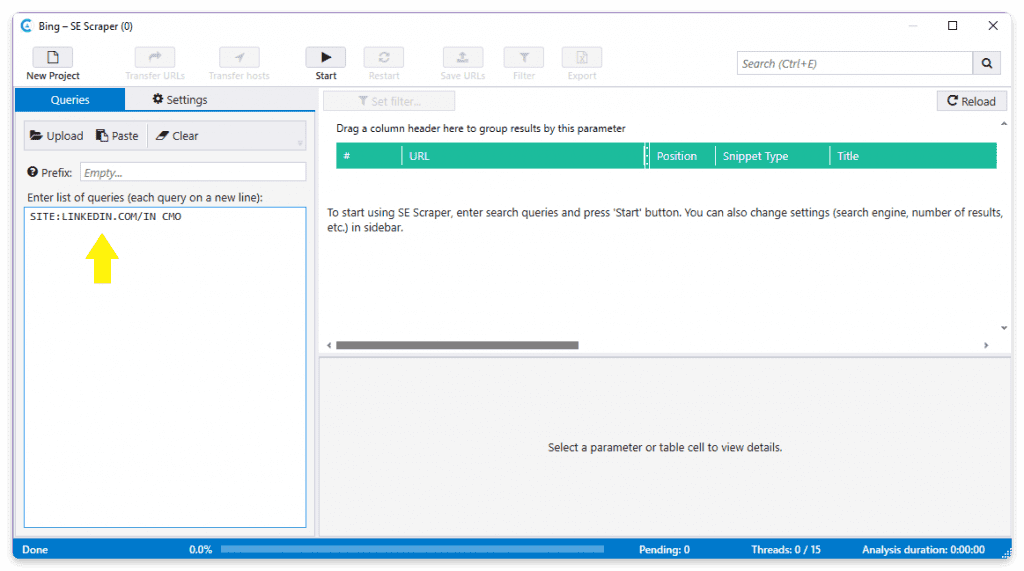Image resolution: width=1024 pixels, height=571 pixels.
Task: Click the Transfer URLs toolbar icon
Action: [x=155, y=64]
